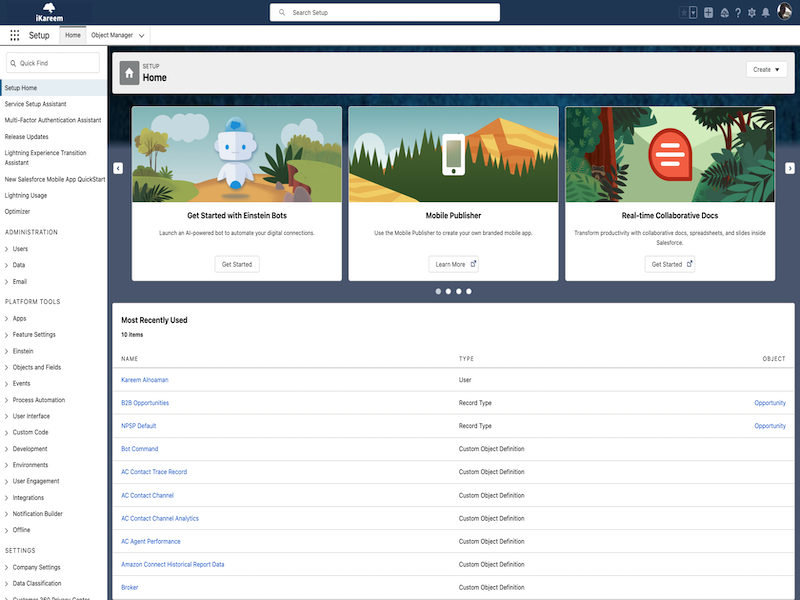Switch to the Home tab
800x600 pixels.
(72, 35)
